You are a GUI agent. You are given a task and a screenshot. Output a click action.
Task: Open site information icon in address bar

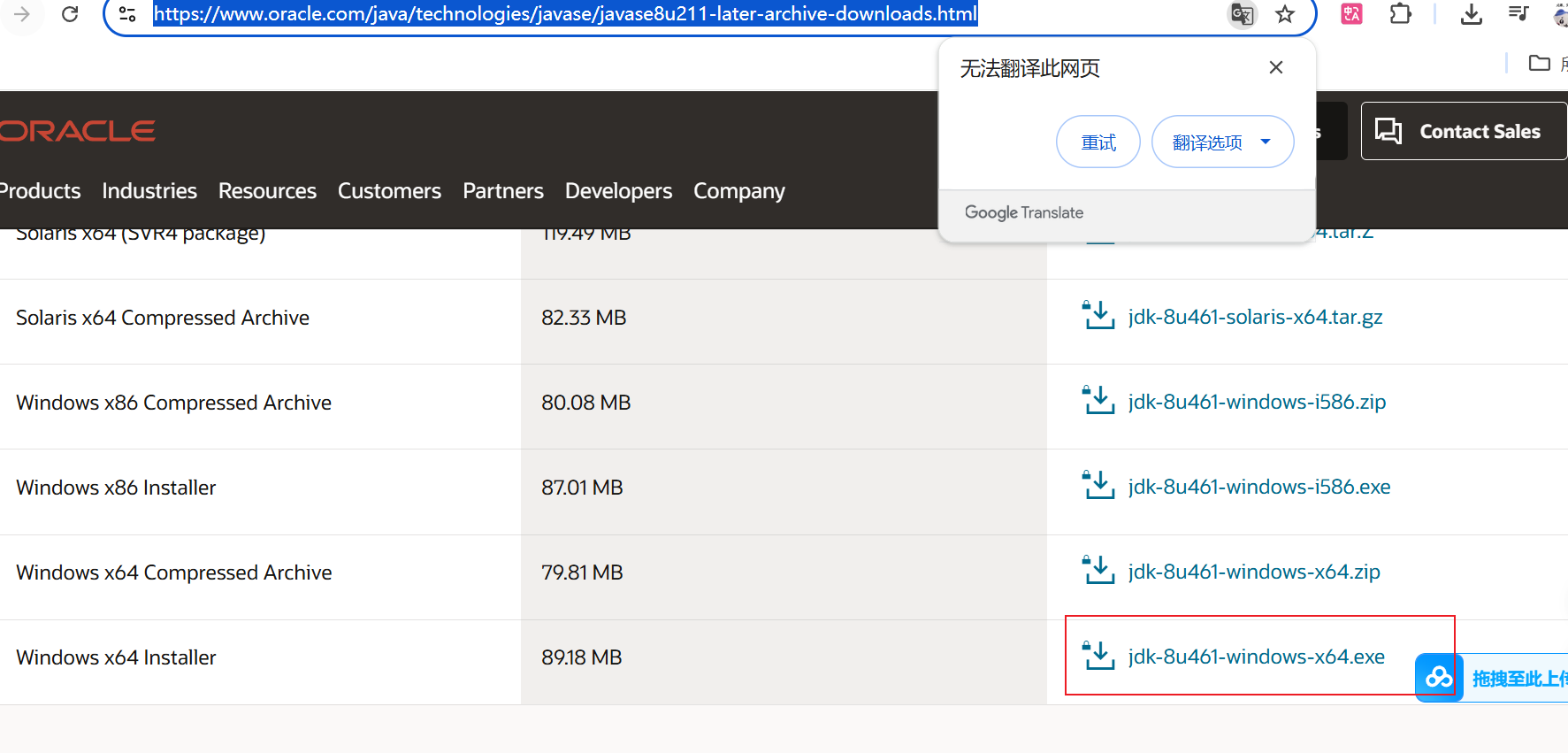click(127, 14)
